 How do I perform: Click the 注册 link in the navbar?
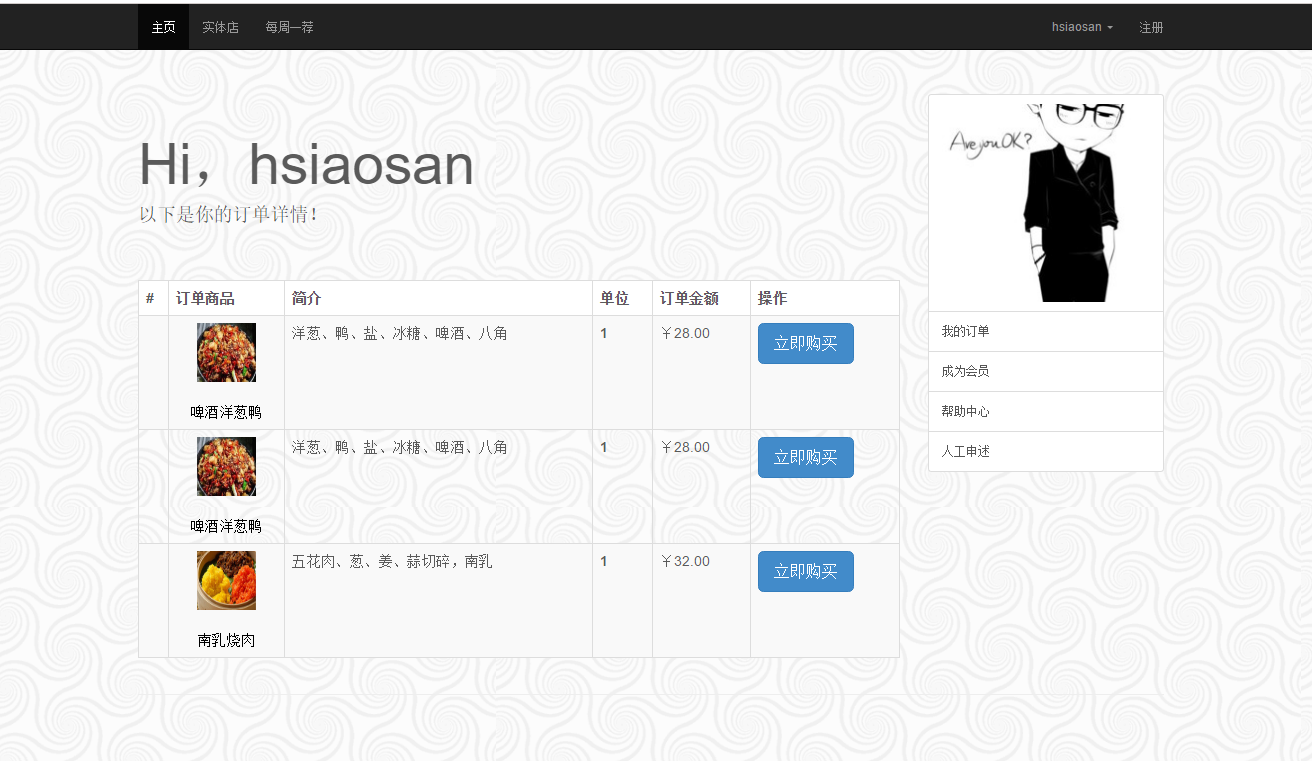pos(1151,27)
